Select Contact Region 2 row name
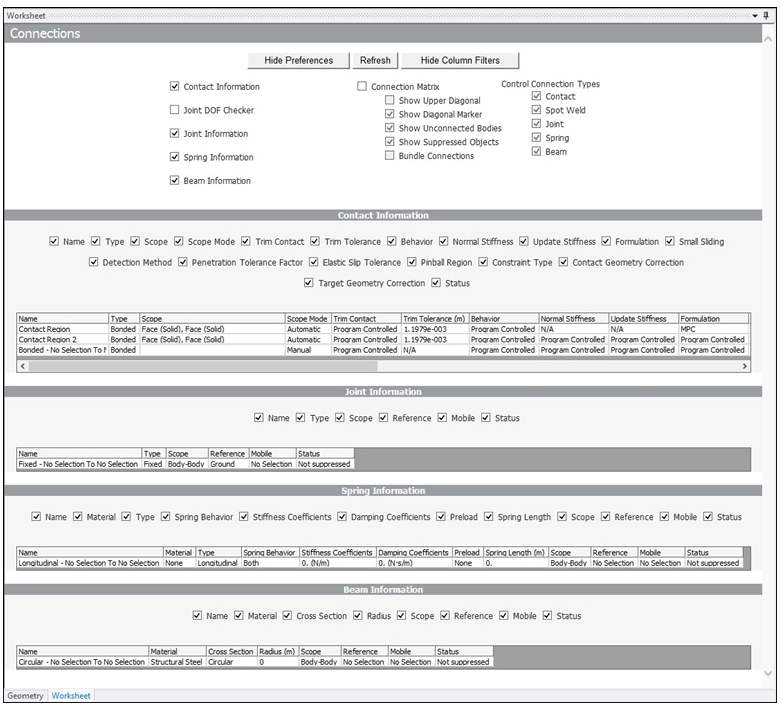The height and width of the screenshot is (709, 782). 62,340
